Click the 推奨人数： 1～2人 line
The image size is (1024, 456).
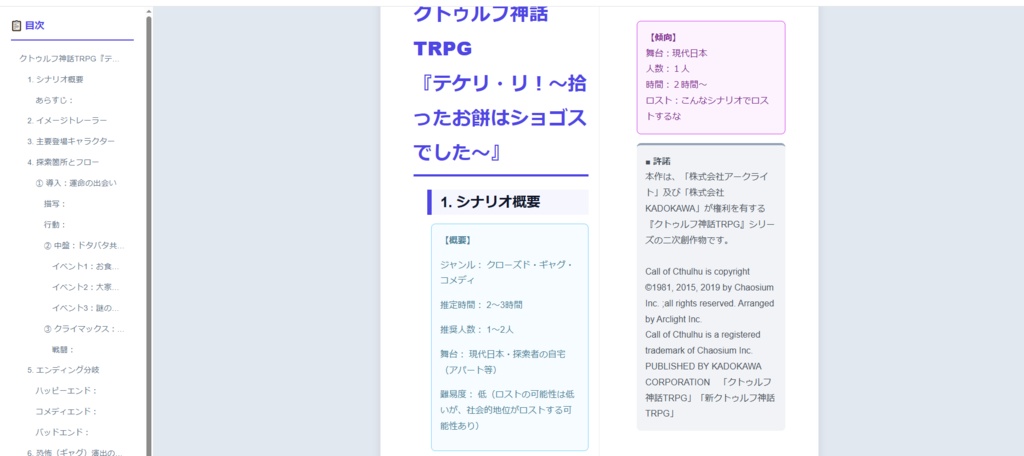(477, 329)
